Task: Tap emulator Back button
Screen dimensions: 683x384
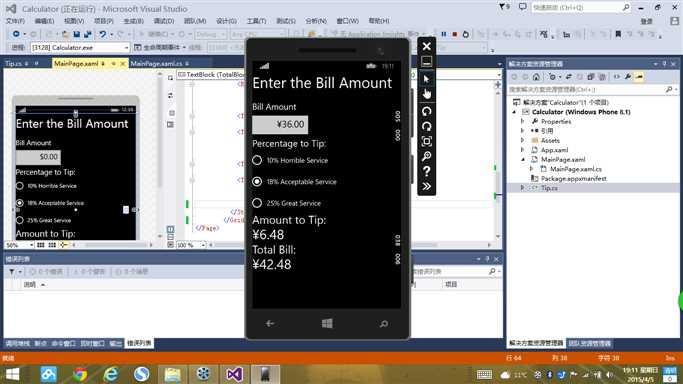Action: click(x=270, y=323)
